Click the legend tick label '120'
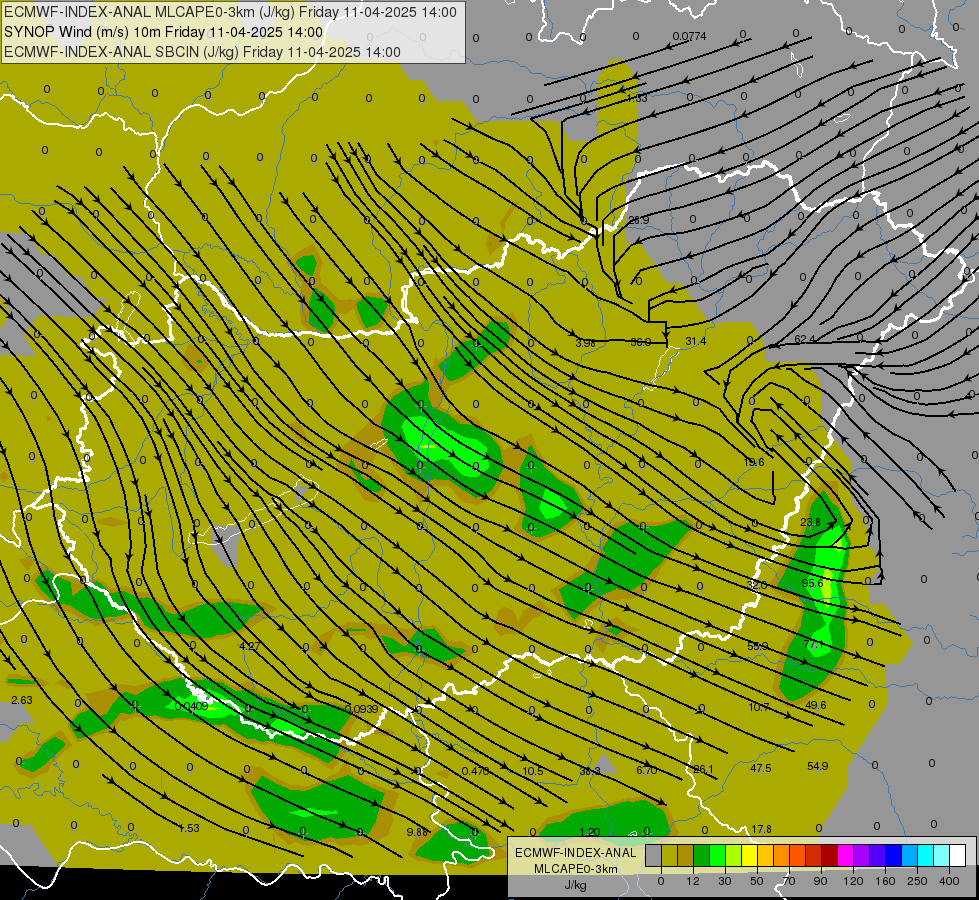 pyautogui.click(x=853, y=881)
